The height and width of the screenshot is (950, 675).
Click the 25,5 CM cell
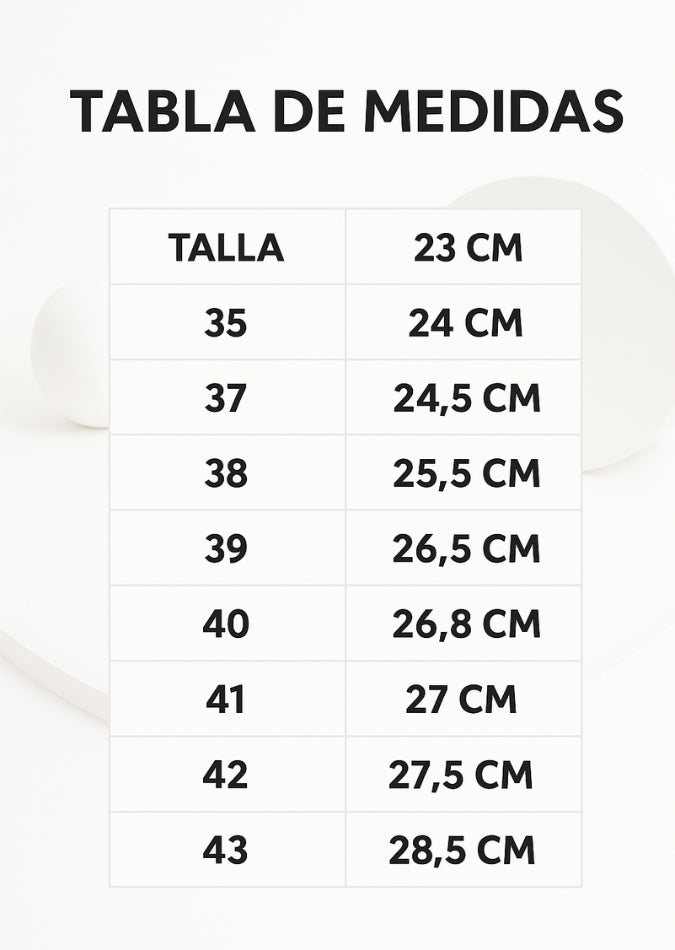pyautogui.click(x=466, y=473)
